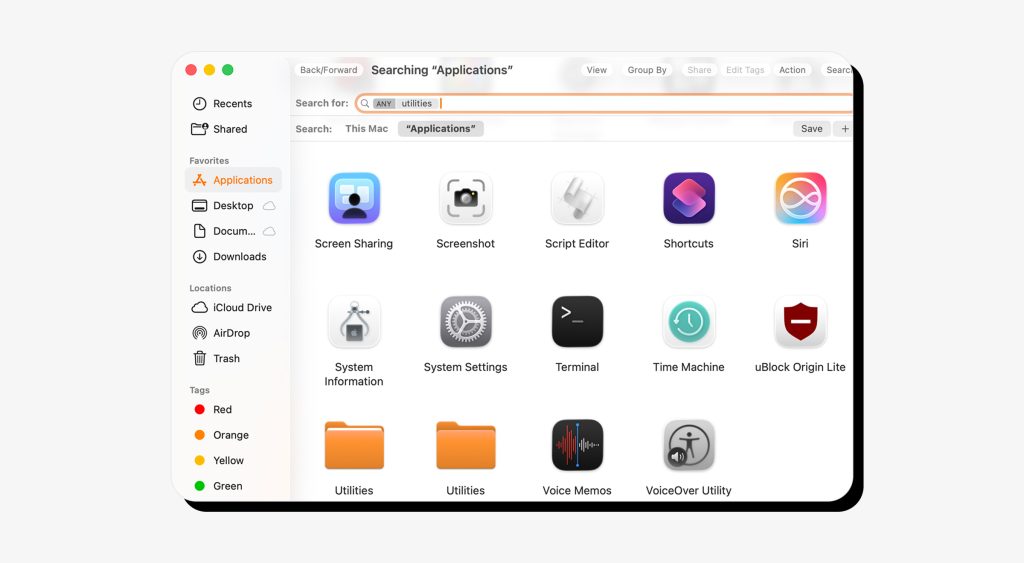Click the Siri app icon
Image resolution: width=1024 pixels, height=563 pixels.
tap(800, 199)
